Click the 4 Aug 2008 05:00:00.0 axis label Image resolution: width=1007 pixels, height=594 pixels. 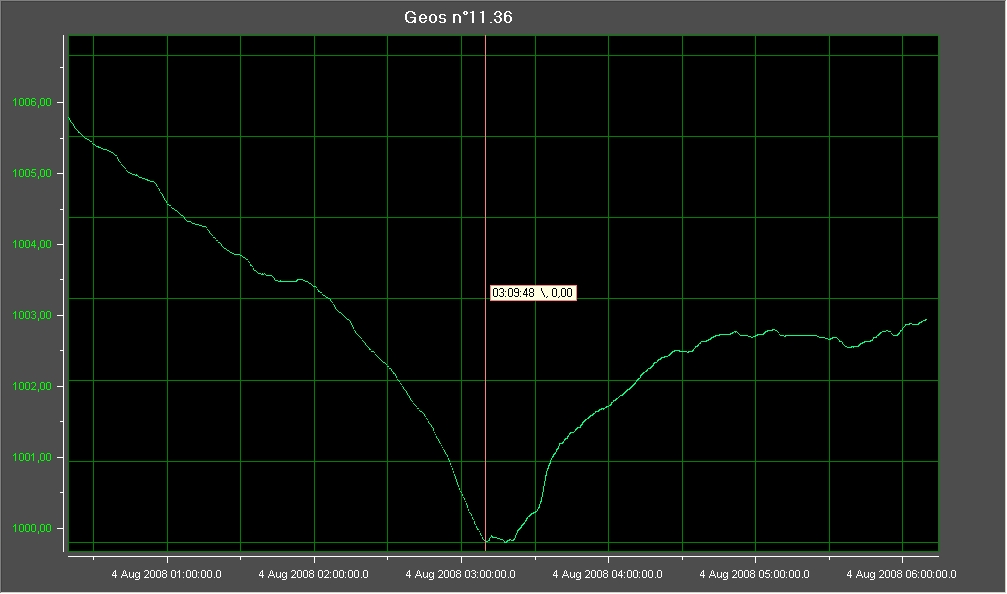[x=755, y=575]
